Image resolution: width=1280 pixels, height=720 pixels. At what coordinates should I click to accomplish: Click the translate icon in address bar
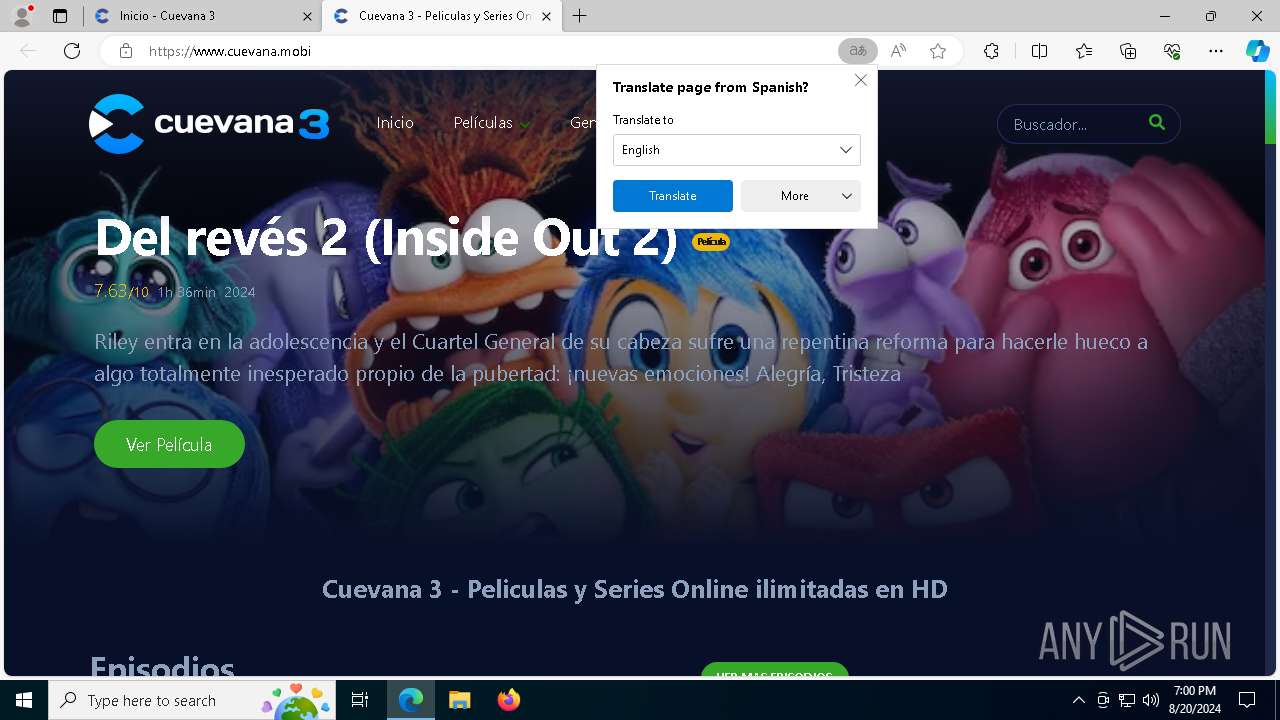coord(857,51)
